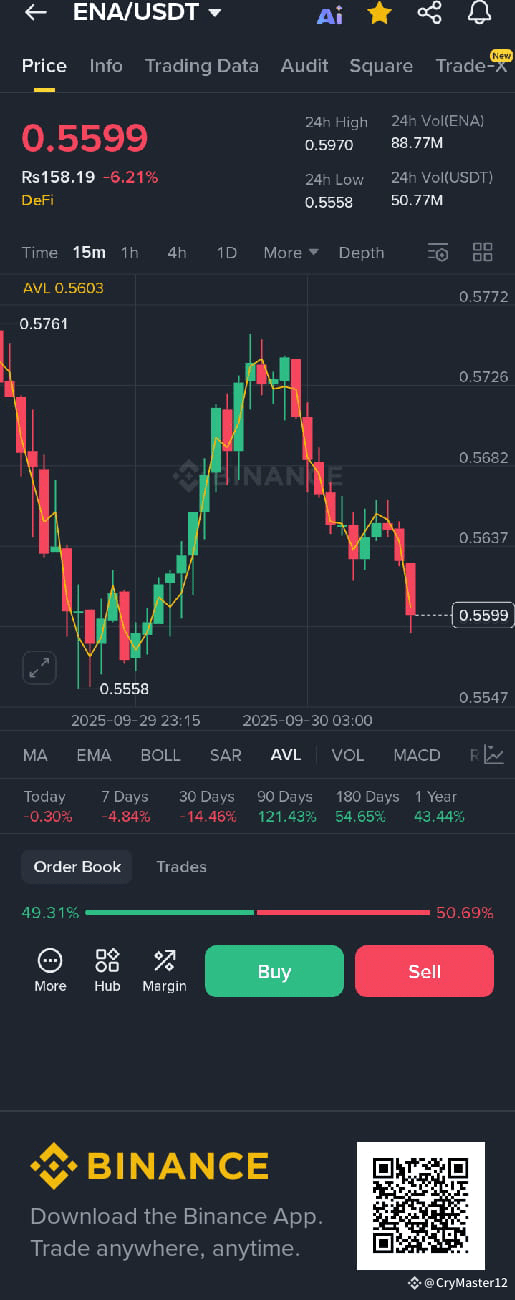This screenshot has width=515, height=1300.
Task: Open the Trade-X tab
Action: pyautogui.click(x=473, y=66)
